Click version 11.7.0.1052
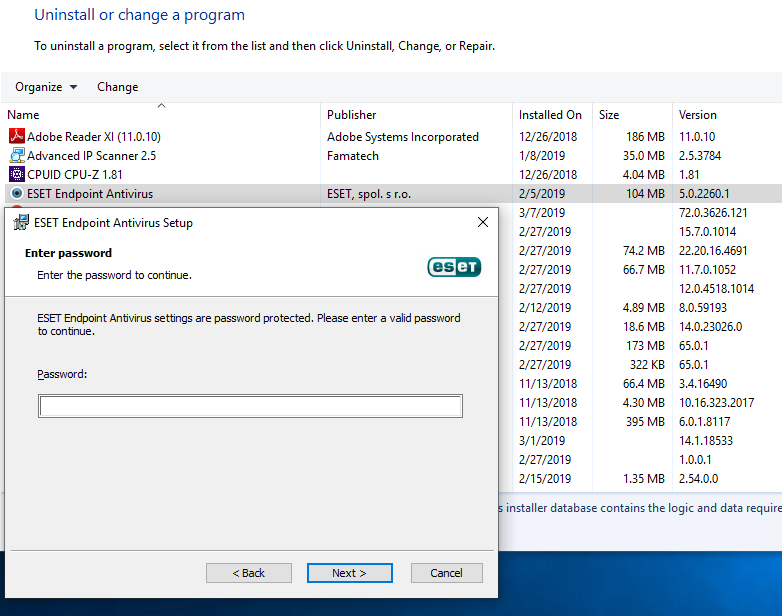 (707, 269)
